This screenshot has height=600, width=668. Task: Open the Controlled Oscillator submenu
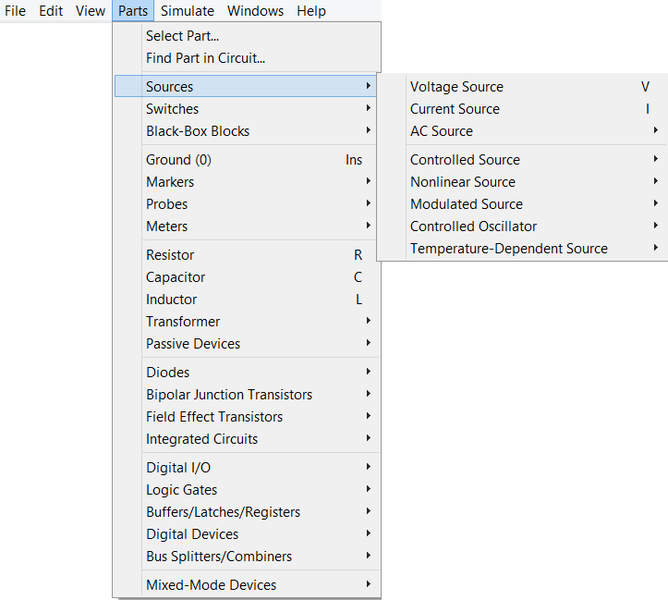[x=473, y=226]
